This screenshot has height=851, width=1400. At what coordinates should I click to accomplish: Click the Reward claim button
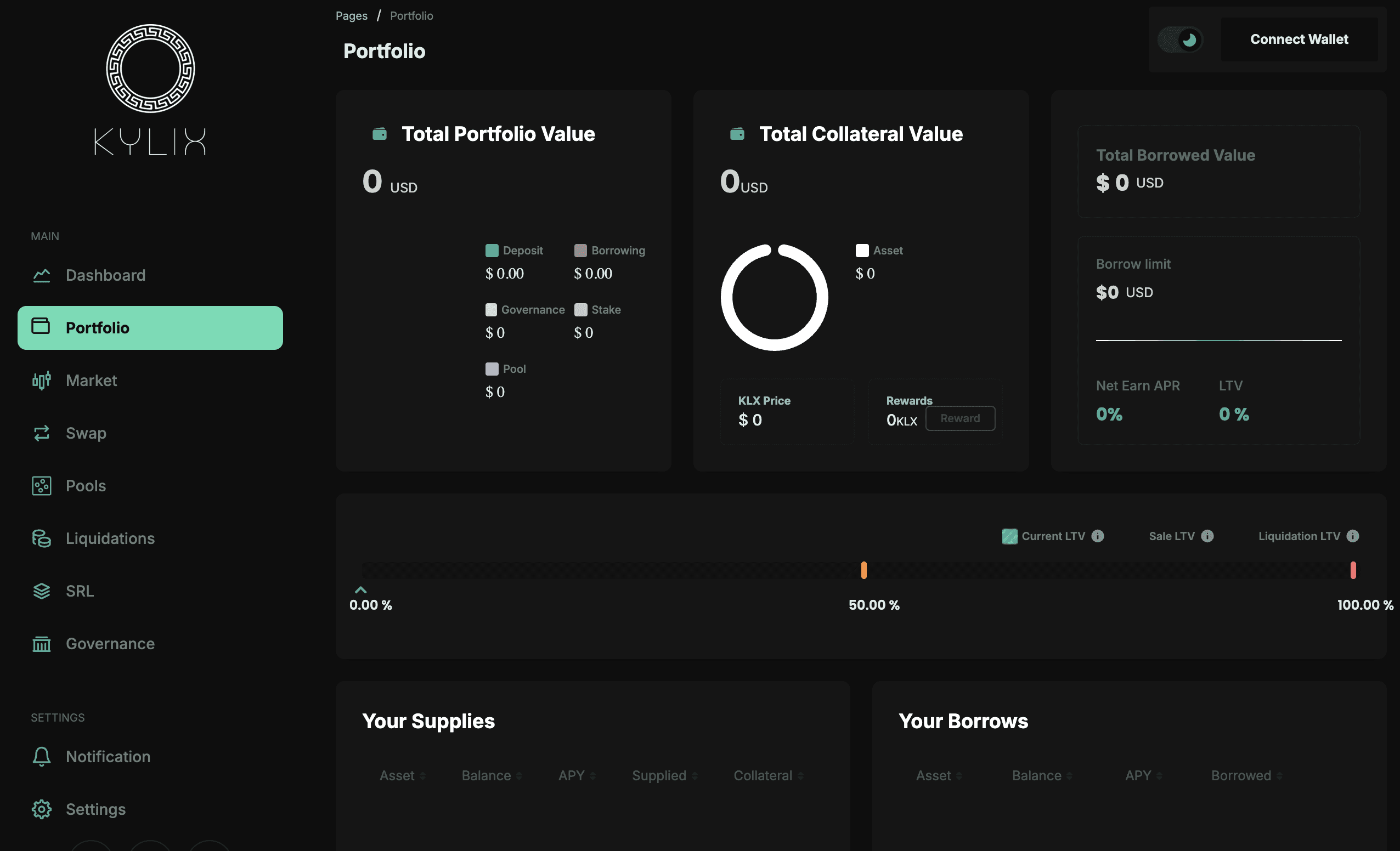pos(959,419)
